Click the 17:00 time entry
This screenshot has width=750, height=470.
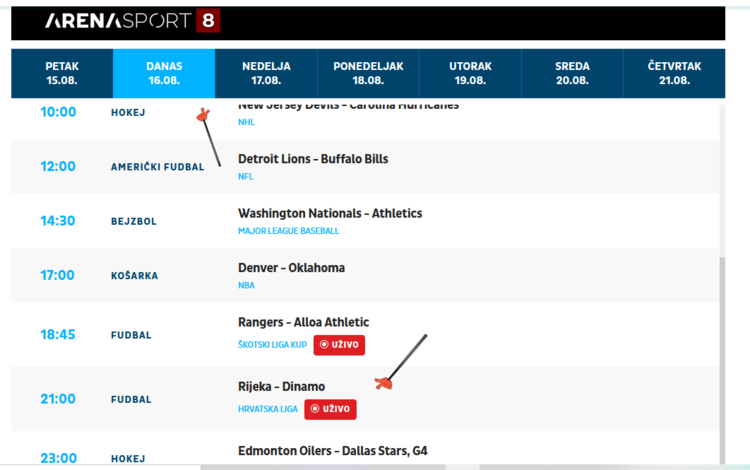click(x=57, y=275)
